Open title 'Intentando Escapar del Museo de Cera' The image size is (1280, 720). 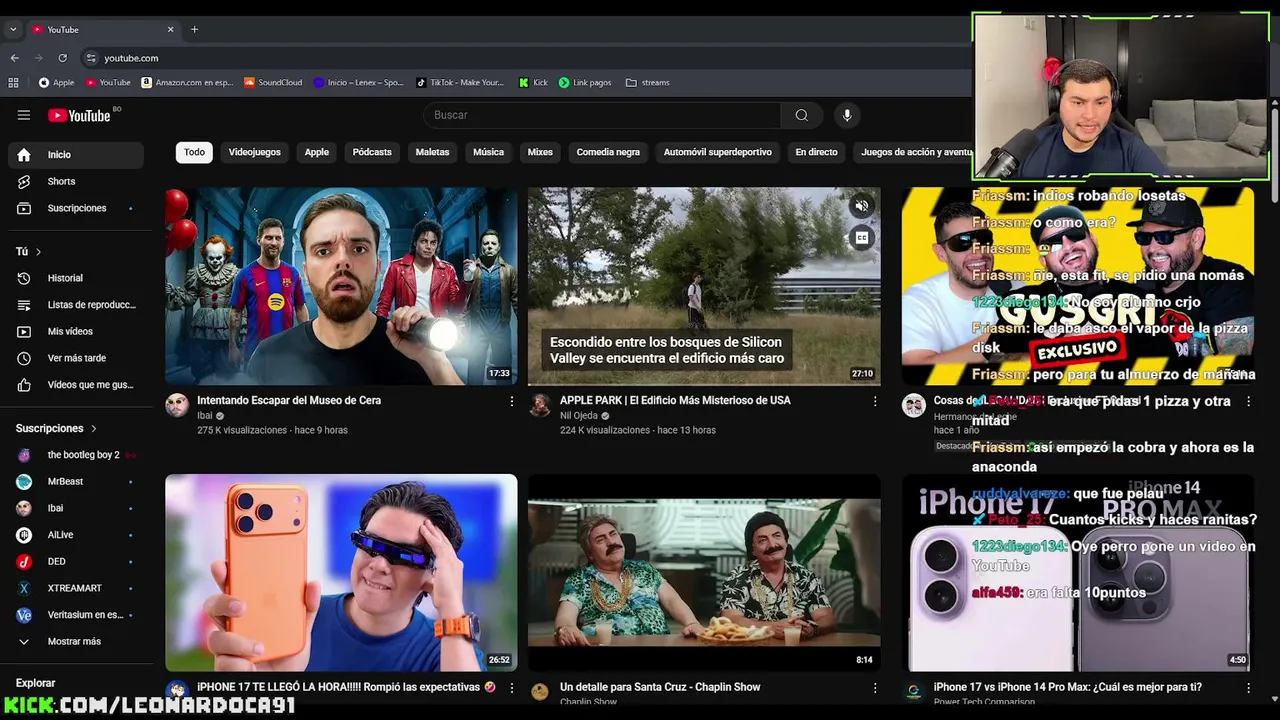click(289, 400)
